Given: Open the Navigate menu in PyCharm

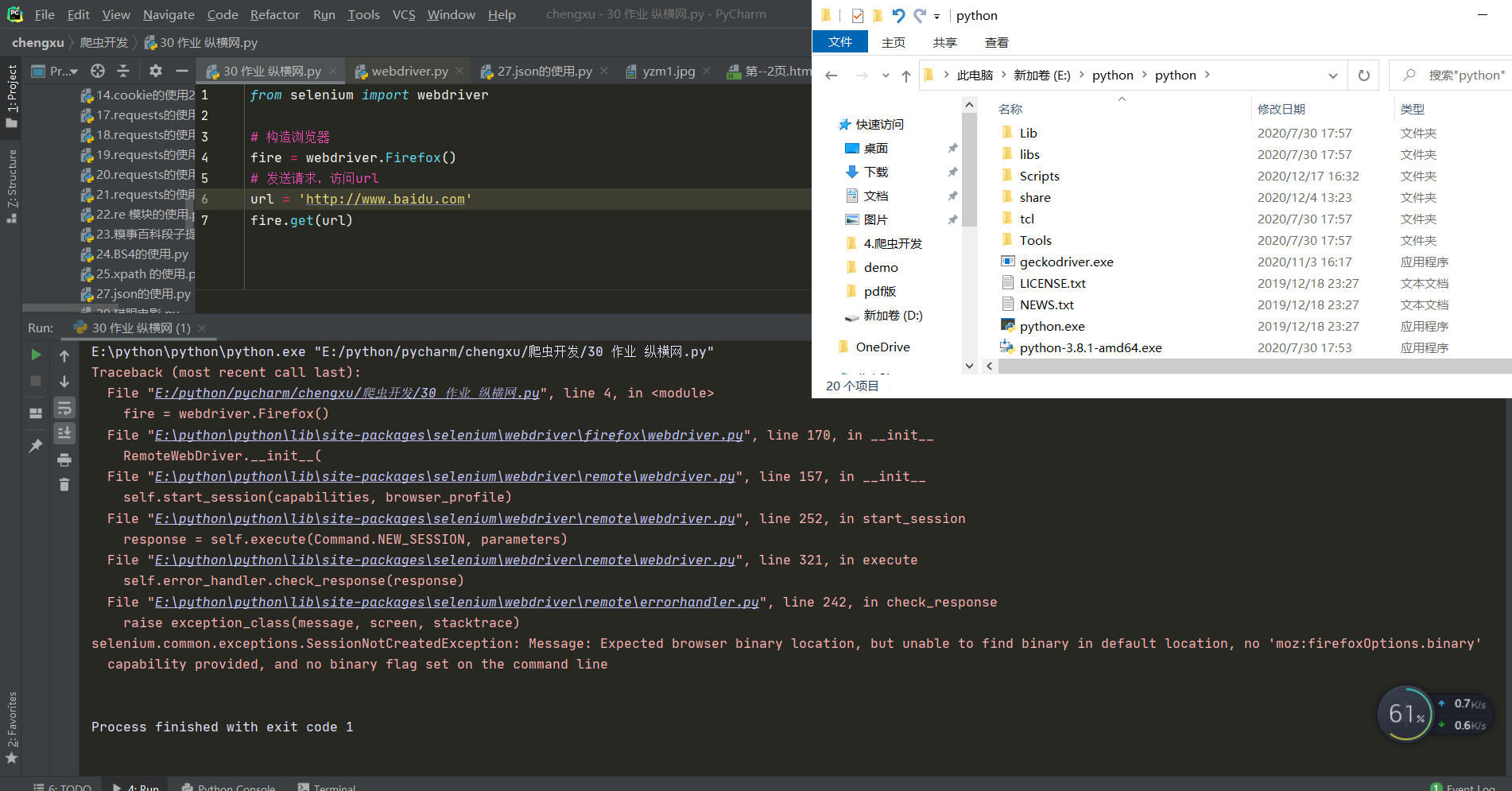Looking at the screenshot, I should (x=169, y=14).
